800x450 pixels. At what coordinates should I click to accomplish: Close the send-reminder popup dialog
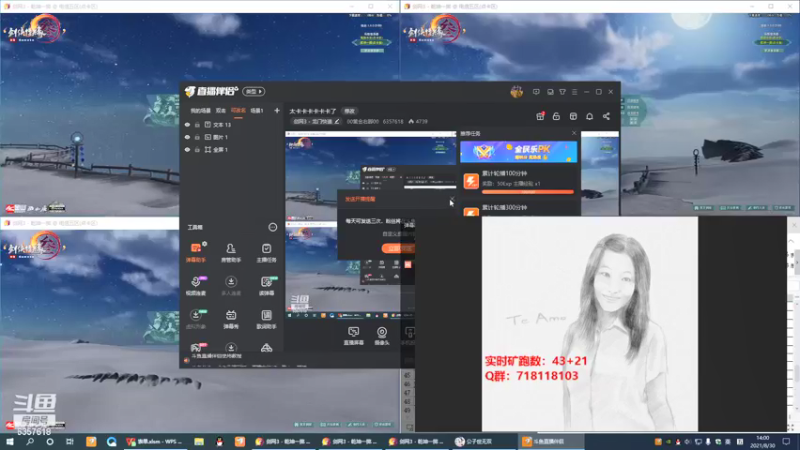coord(452,198)
